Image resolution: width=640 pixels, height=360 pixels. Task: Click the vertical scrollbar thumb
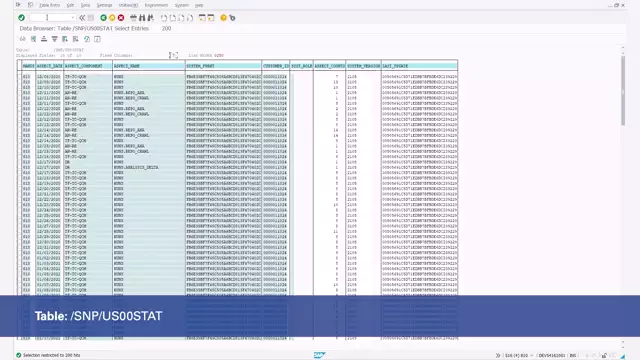623,91
